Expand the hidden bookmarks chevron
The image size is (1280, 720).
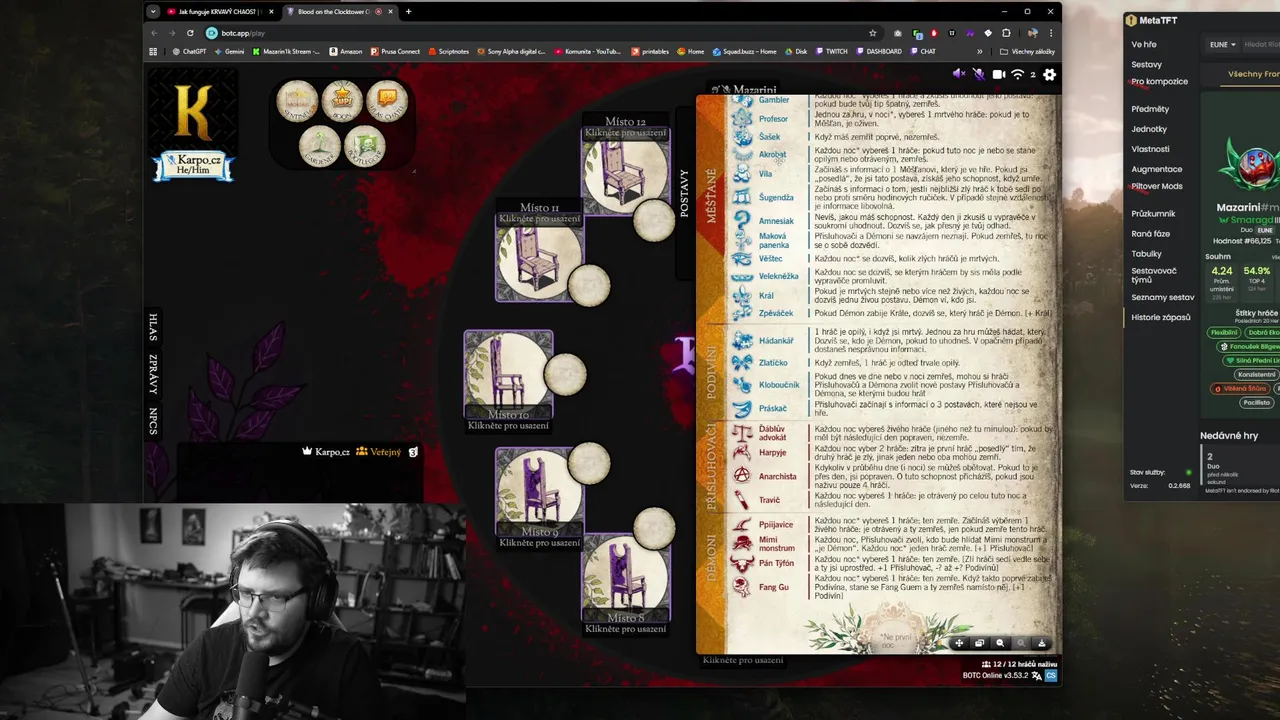click(x=980, y=51)
